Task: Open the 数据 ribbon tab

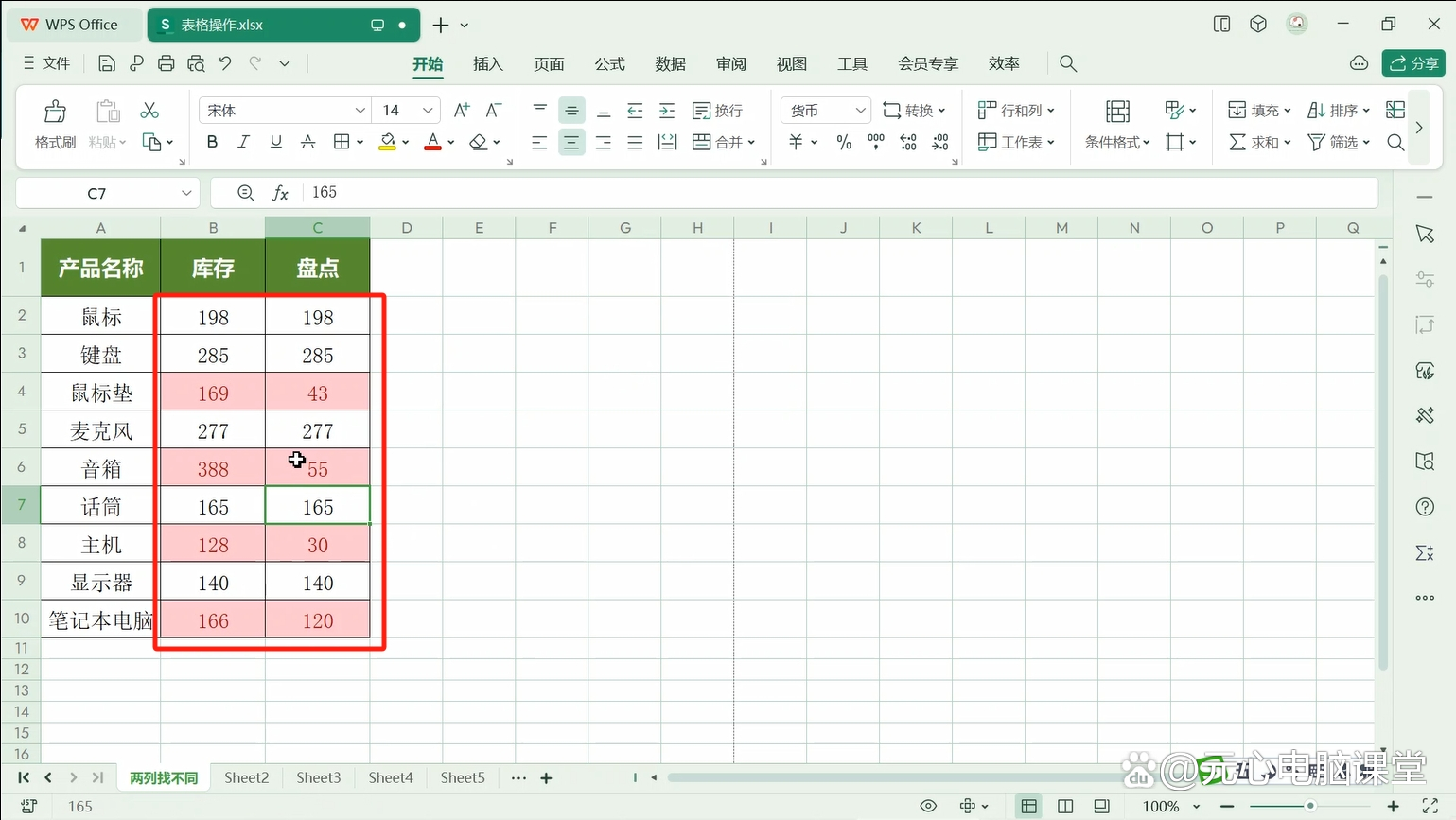Action: [x=670, y=63]
